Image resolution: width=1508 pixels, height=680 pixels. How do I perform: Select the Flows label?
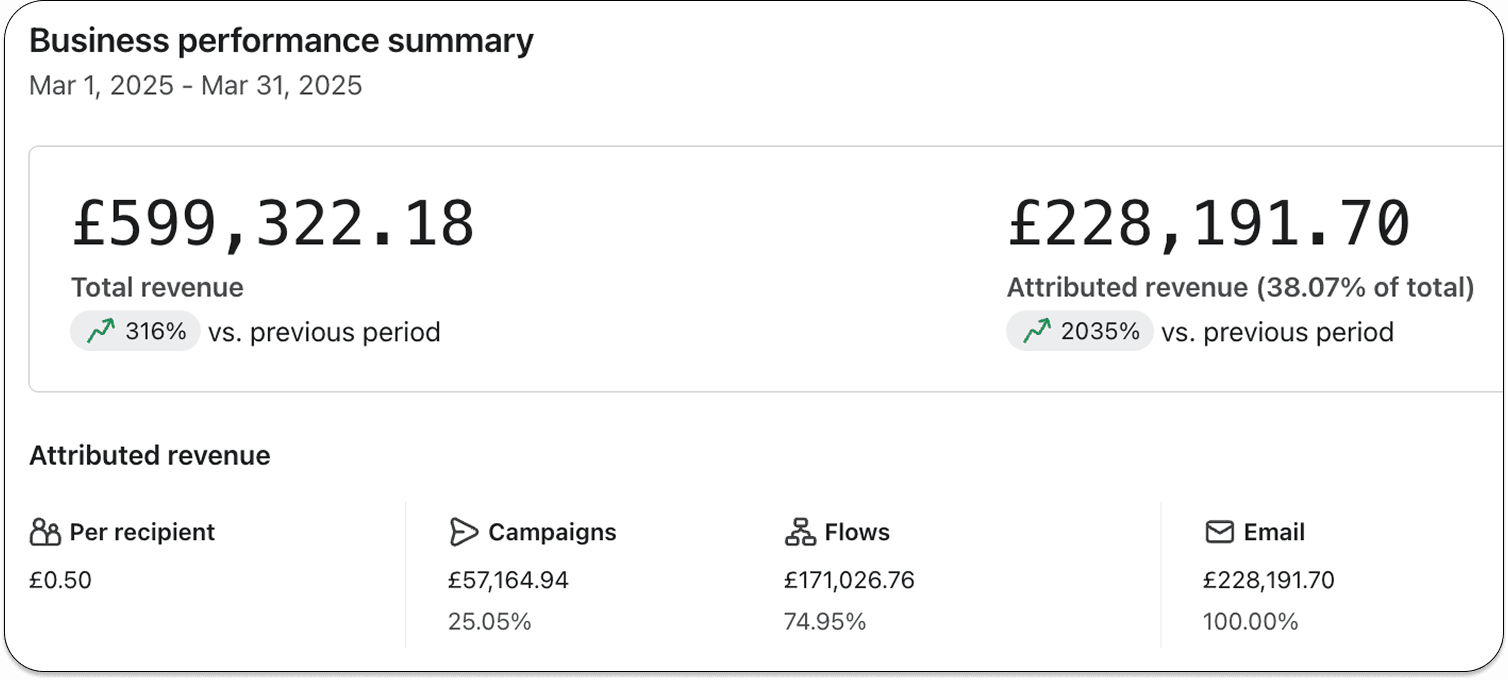pos(857,532)
